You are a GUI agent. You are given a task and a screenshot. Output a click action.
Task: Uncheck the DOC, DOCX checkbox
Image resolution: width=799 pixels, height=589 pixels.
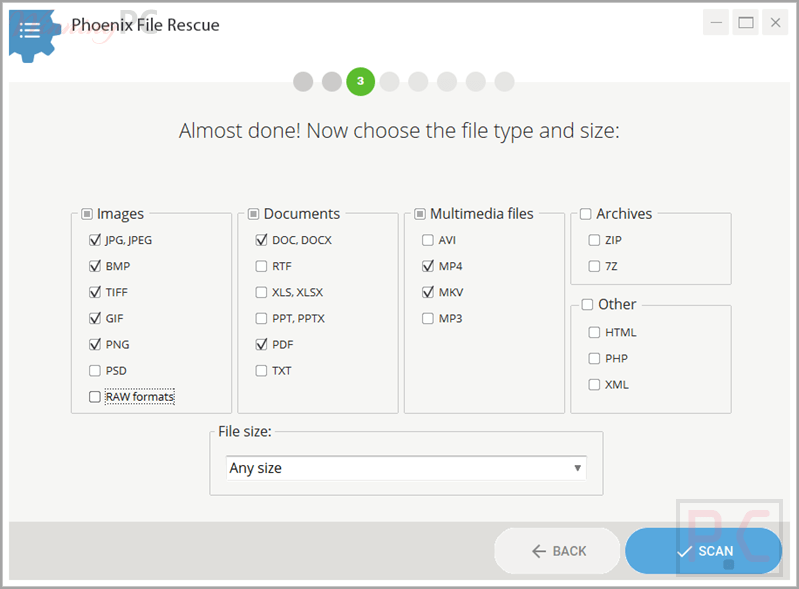[261, 240]
